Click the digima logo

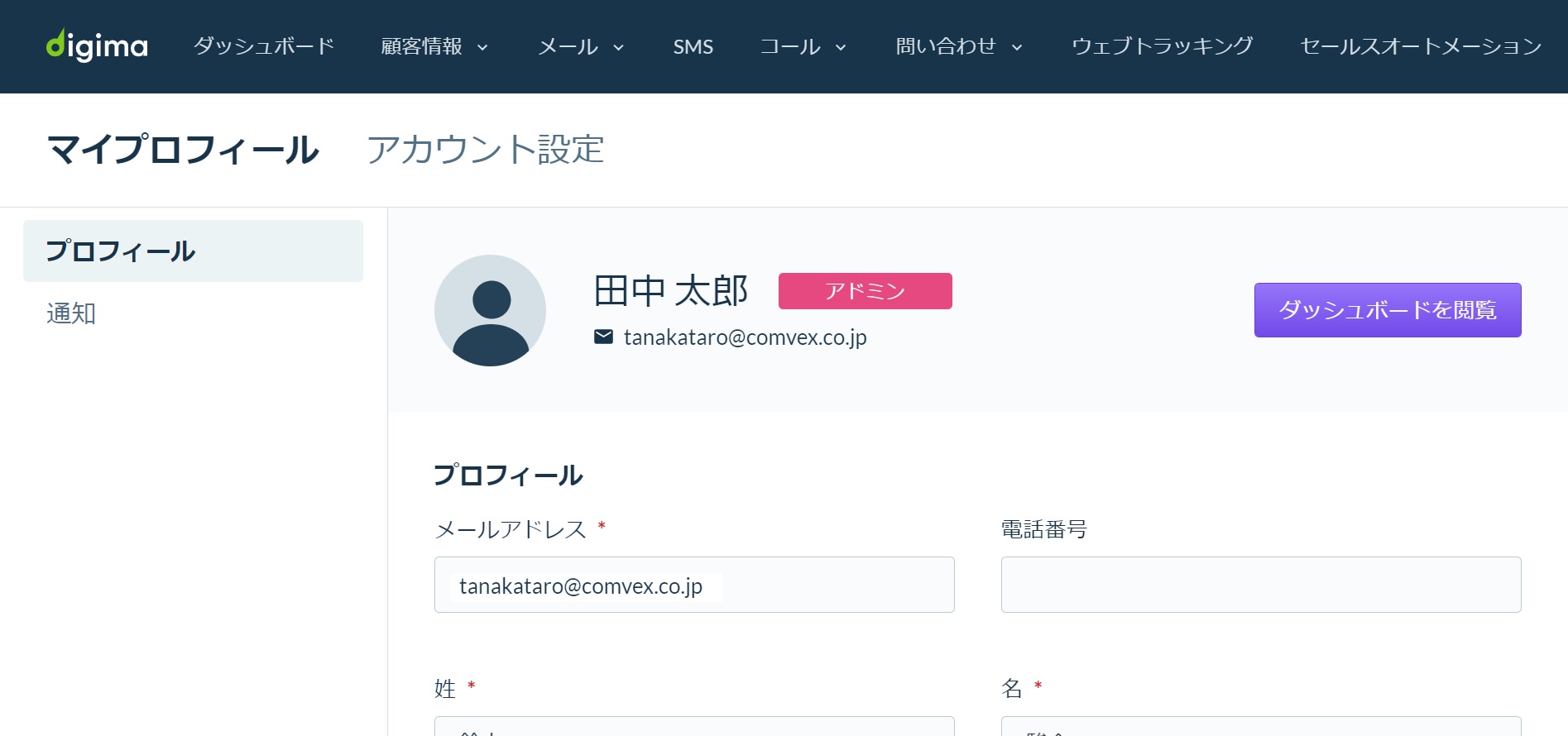pos(97,45)
